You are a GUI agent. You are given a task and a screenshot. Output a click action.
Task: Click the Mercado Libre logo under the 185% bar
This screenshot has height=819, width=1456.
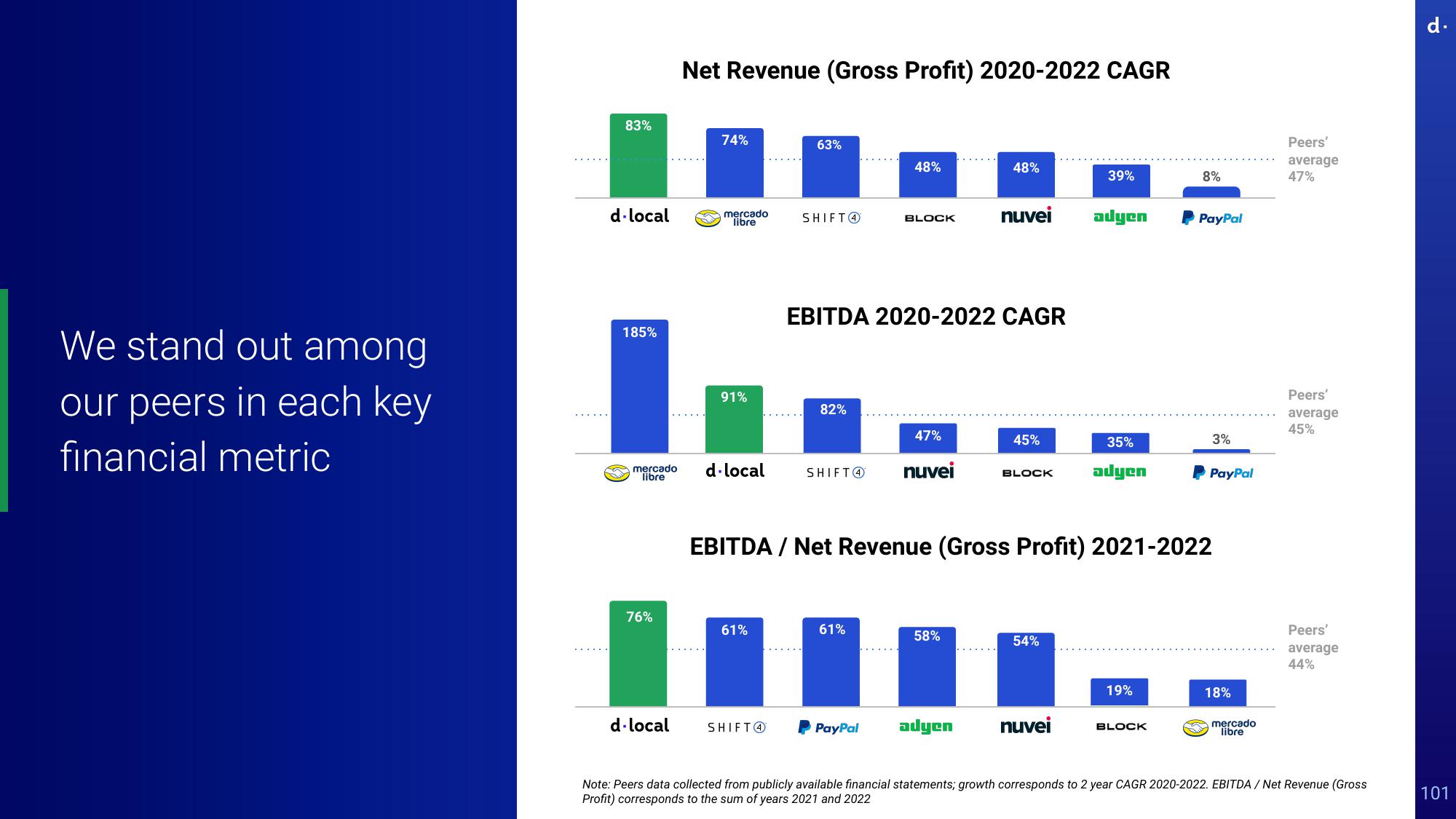point(641,472)
